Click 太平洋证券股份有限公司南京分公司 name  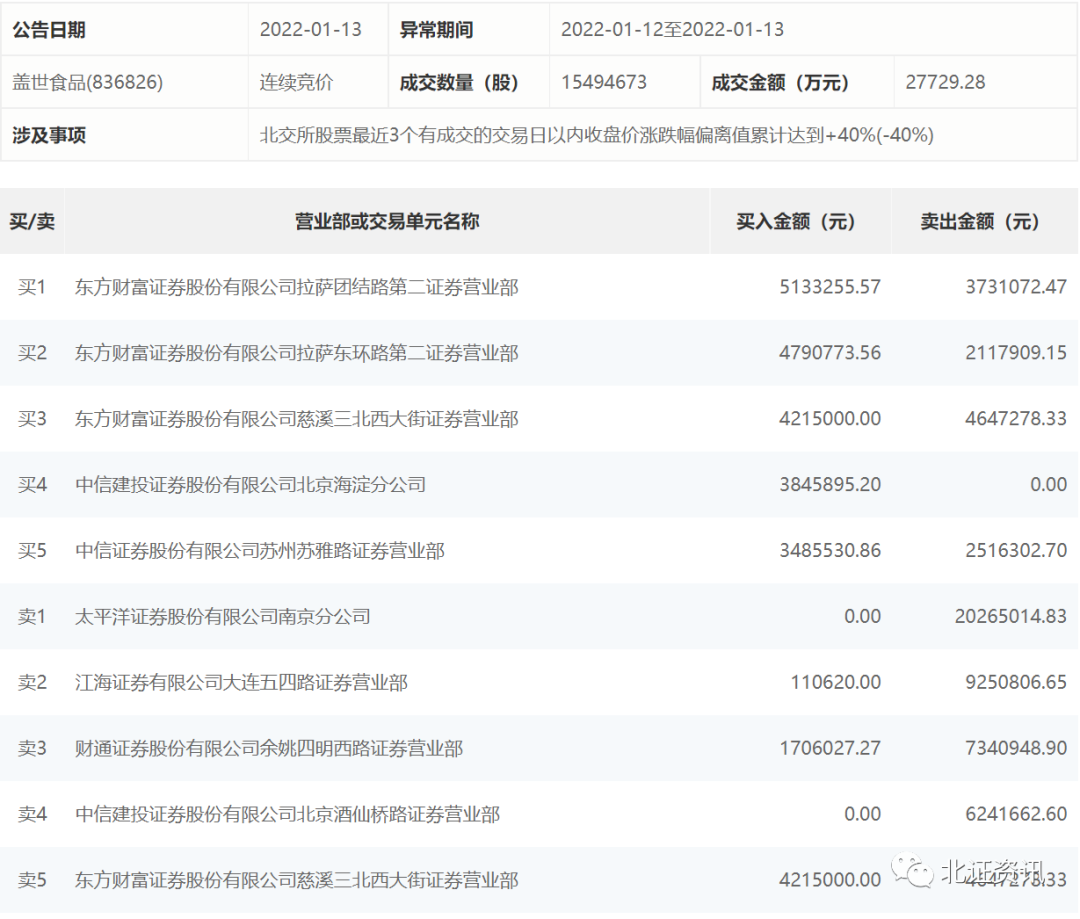(222, 617)
